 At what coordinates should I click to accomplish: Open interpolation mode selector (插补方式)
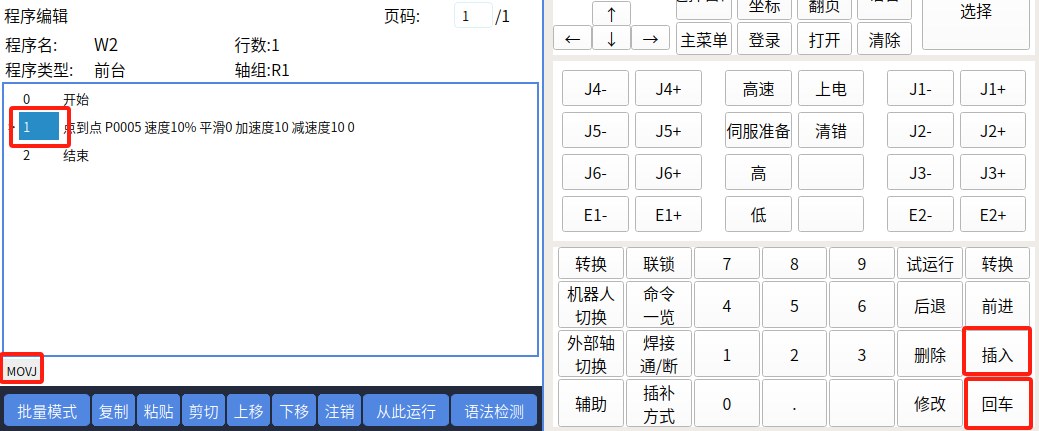658,404
